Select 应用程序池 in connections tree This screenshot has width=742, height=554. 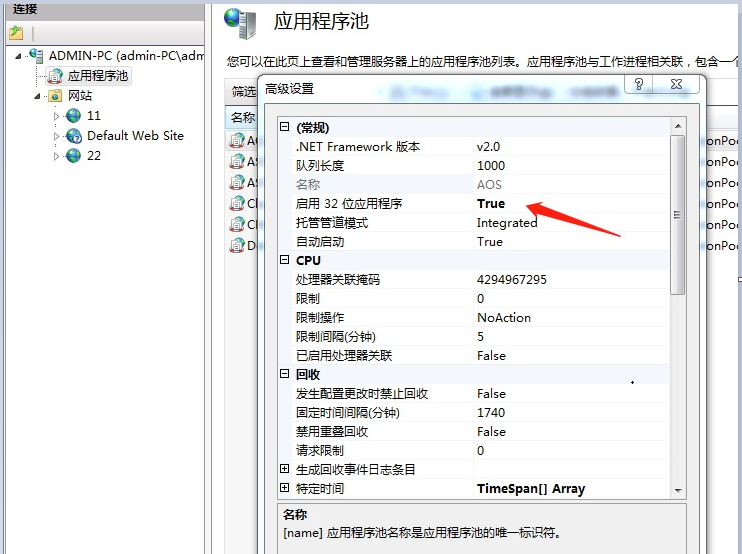[x=98, y=76]
